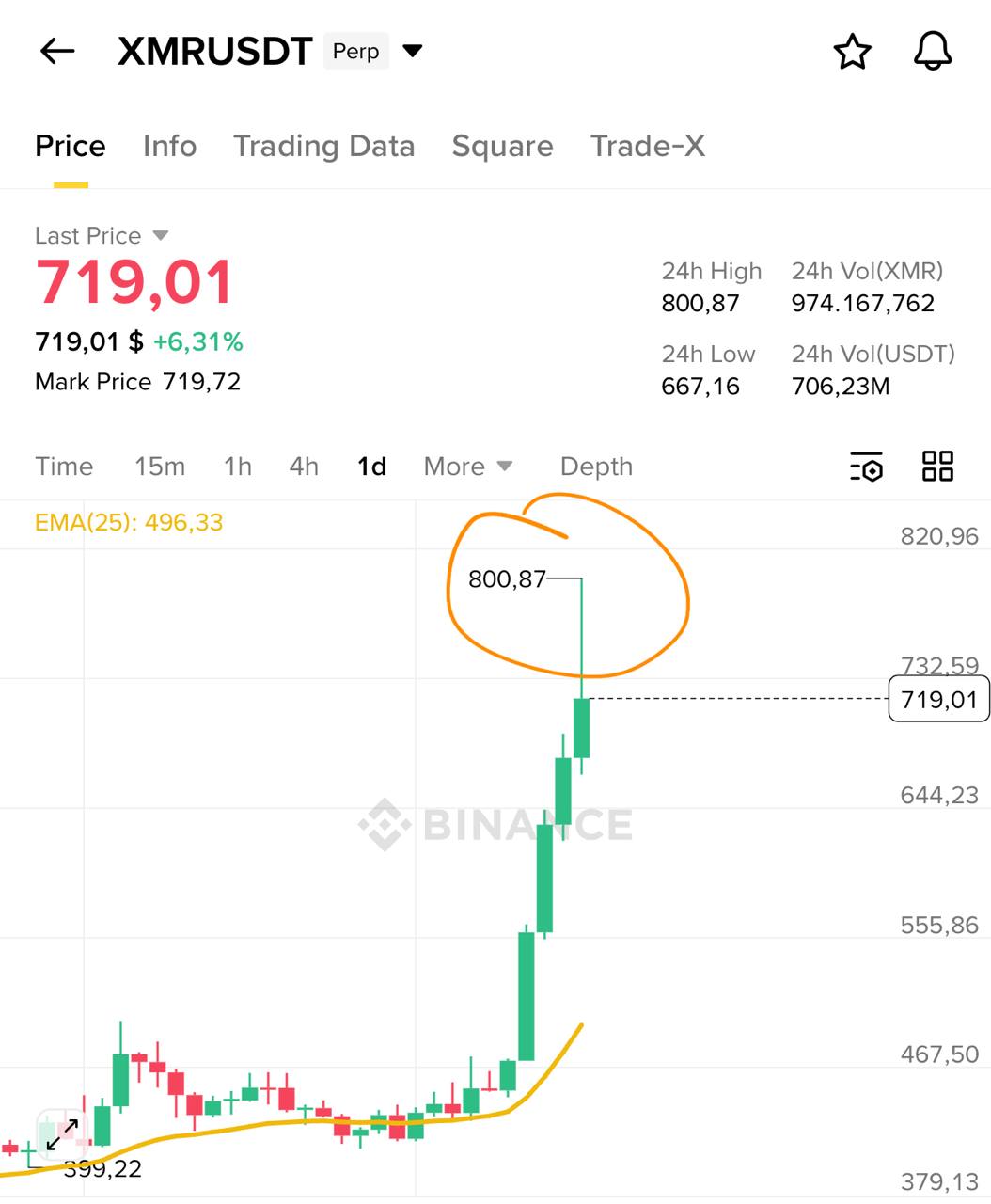
Task: Tap the EMA(25) indicator label
Action: (x=129, y=523)
